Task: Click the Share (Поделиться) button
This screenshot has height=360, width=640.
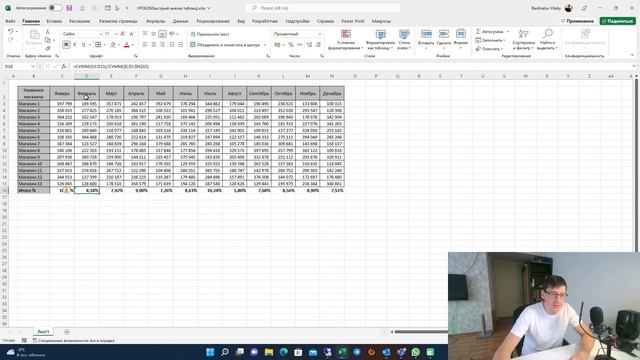Action: pyautogui.click(x=618, y=21)
